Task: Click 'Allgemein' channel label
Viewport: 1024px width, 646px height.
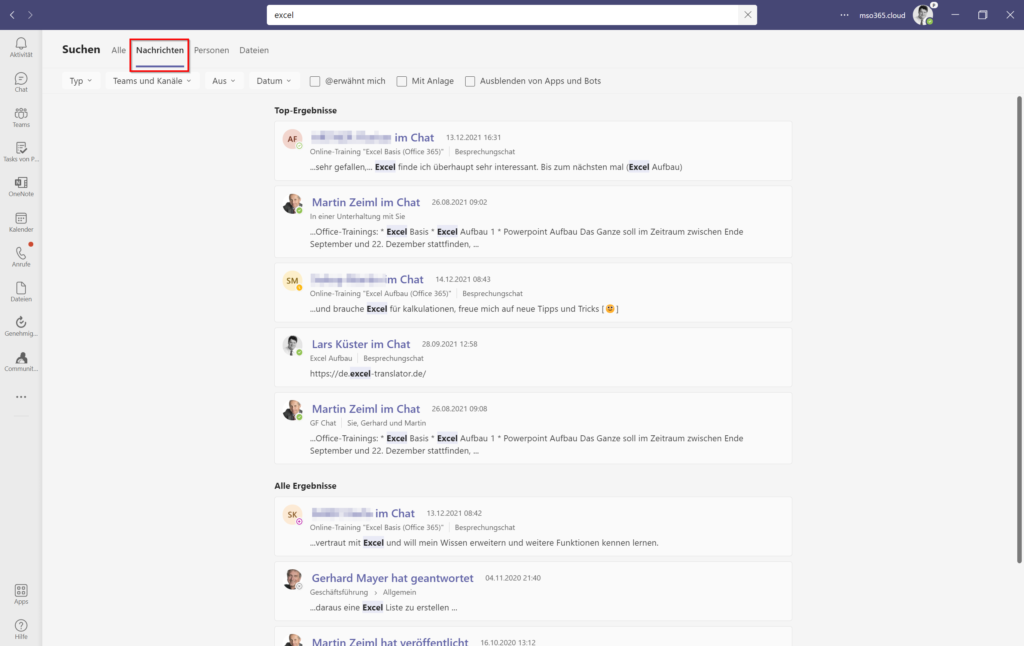Action: pyautogui.click(x=399, y=592)
